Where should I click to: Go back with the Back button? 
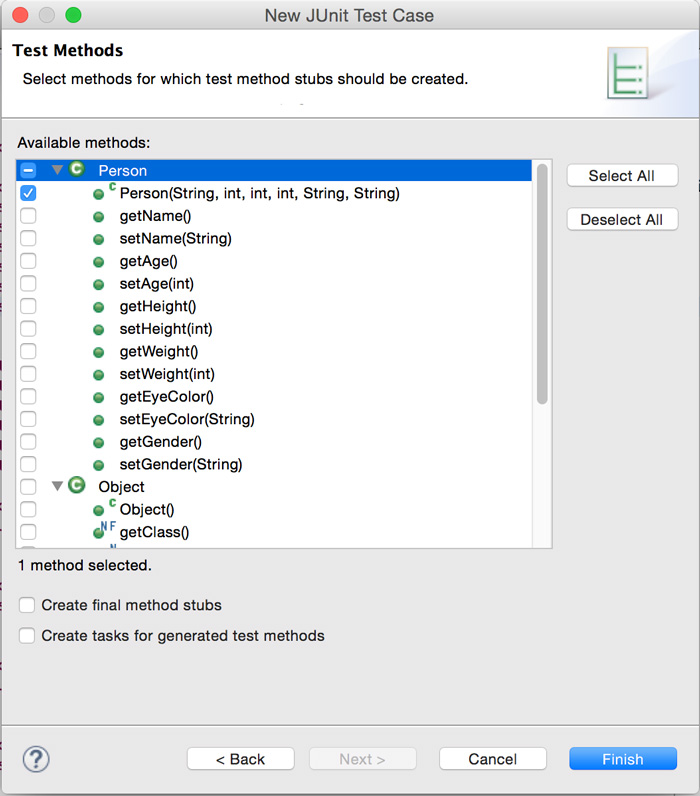[240, 759]
